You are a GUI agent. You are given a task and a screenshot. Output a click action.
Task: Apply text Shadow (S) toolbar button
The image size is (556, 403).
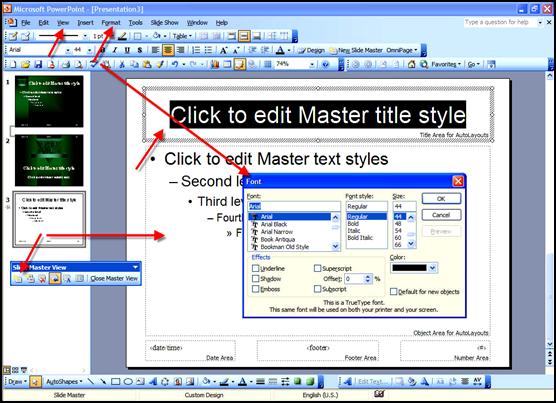[x=139, y=50]
